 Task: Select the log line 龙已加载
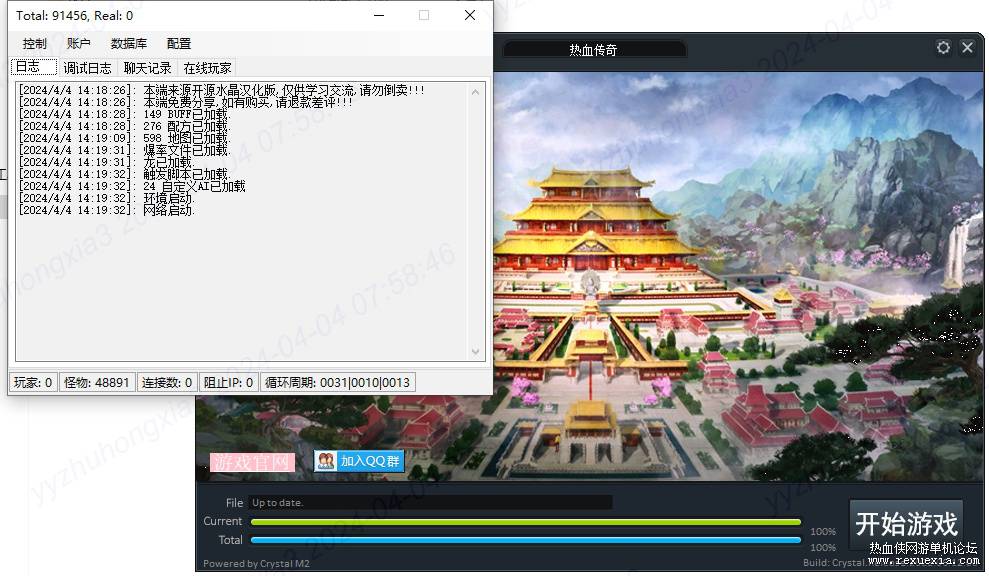point(107,162)
